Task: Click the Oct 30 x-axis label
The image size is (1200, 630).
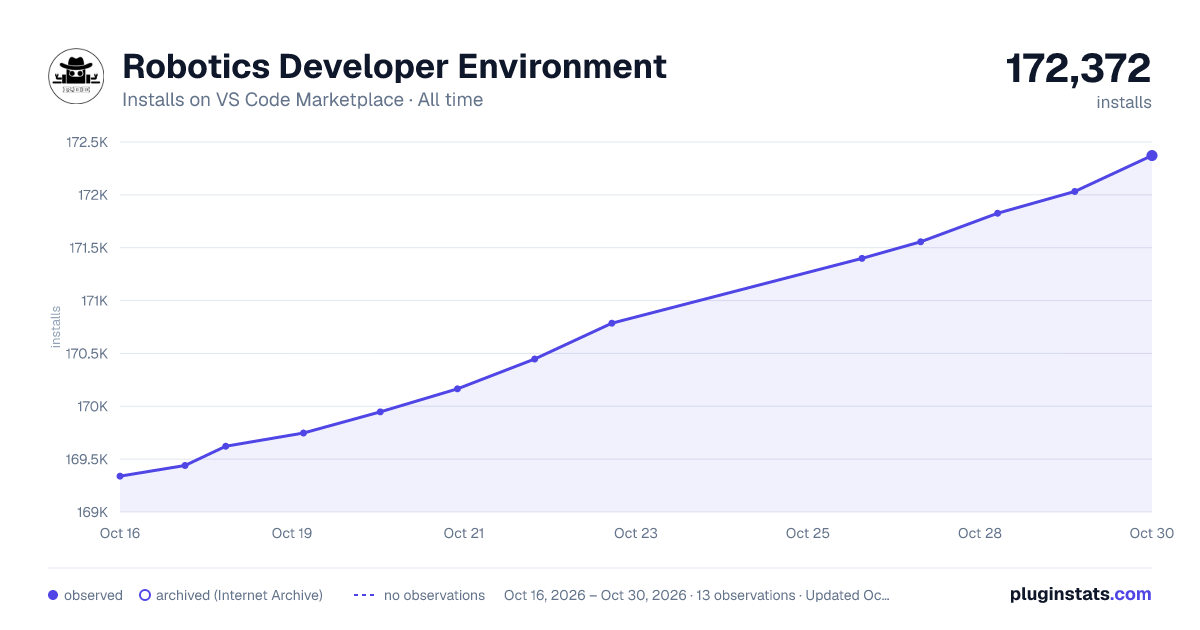Action: [1150, 533]
